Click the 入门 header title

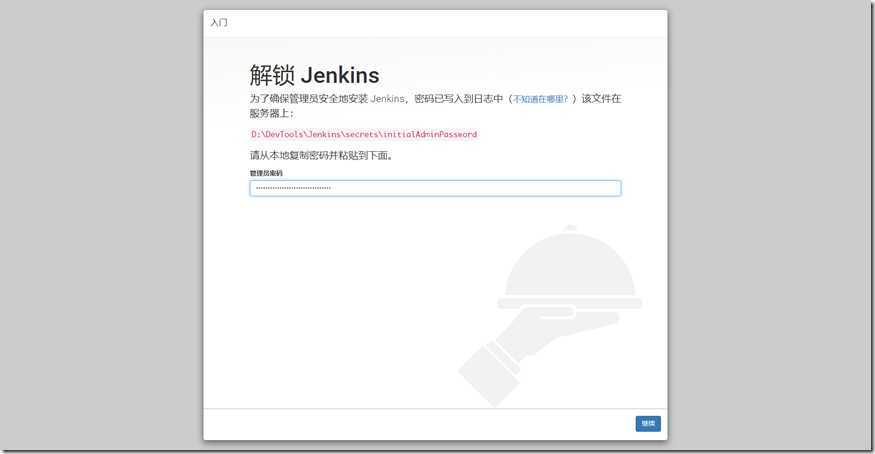click(219, 23)
